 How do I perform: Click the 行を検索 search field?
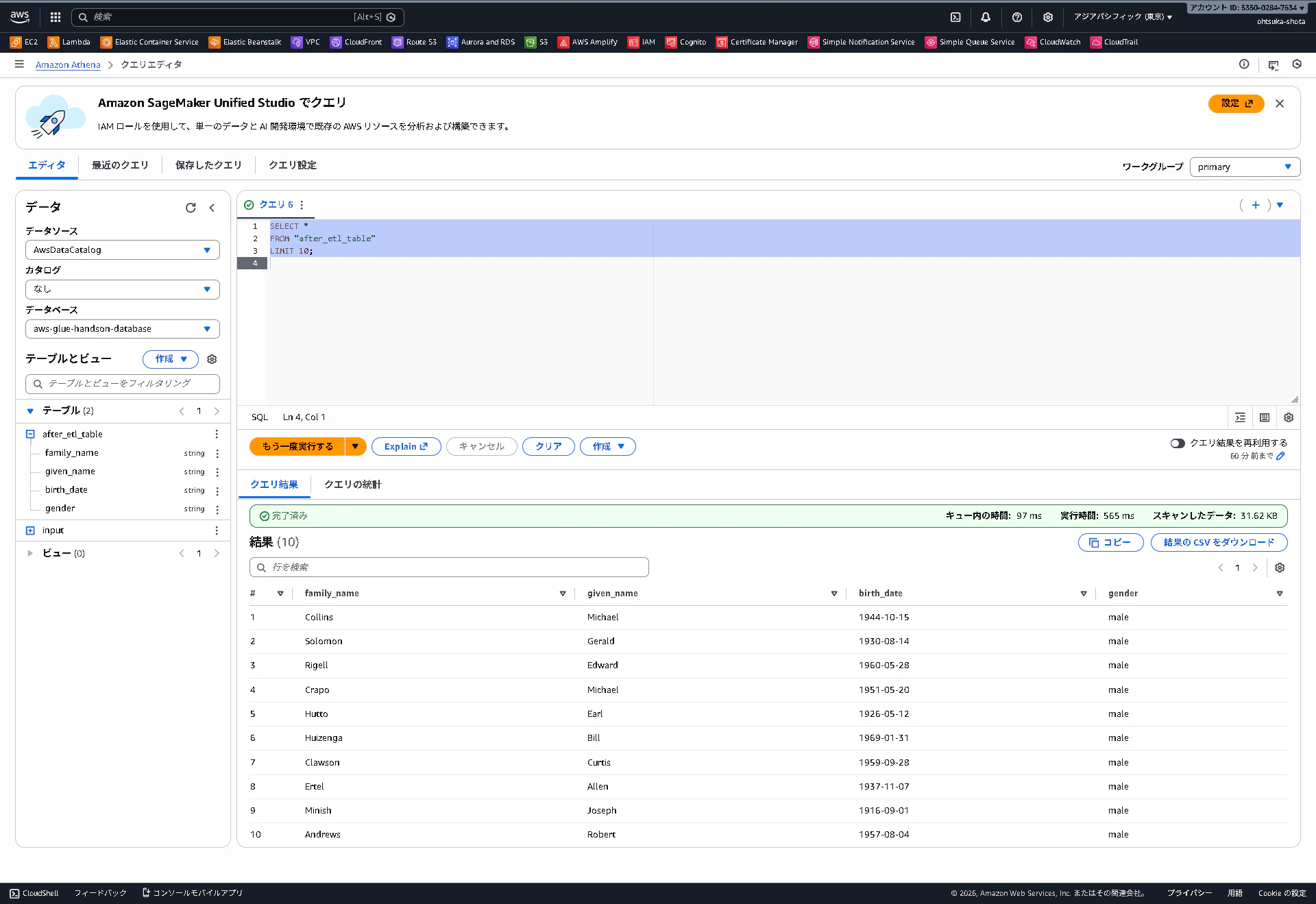(x=449, y=567)
